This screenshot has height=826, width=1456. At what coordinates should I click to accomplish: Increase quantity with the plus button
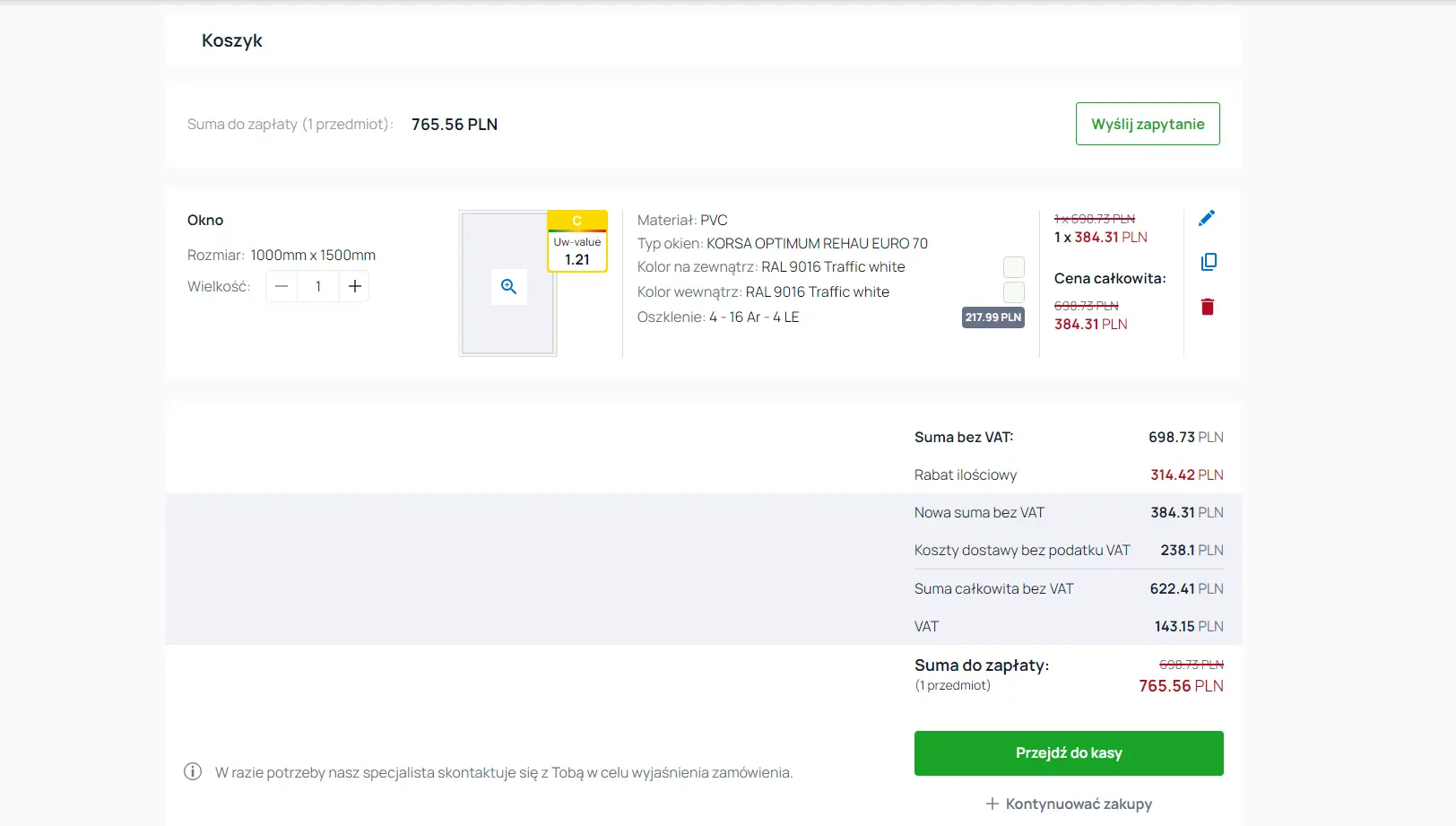[x=355, y=286]
